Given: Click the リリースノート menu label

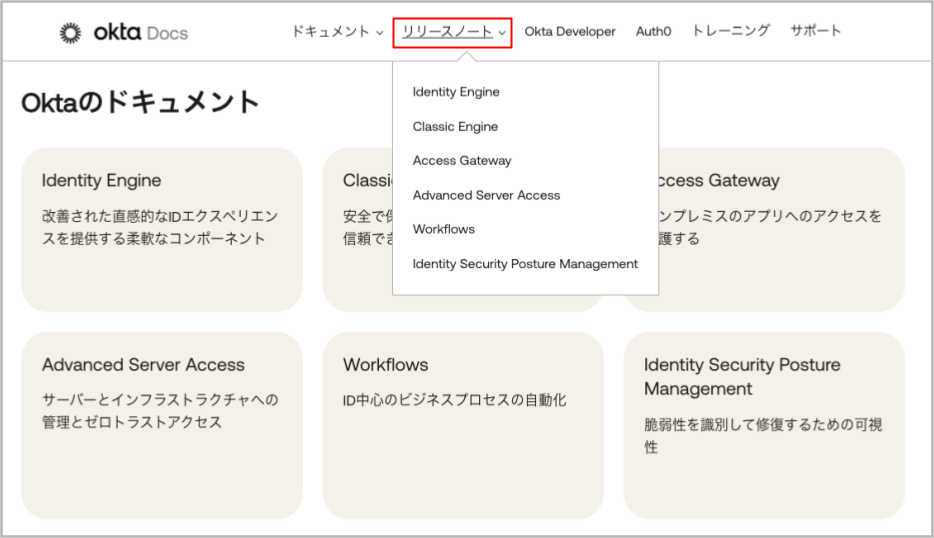Looking at the screenshot, I should click(447, 32).
